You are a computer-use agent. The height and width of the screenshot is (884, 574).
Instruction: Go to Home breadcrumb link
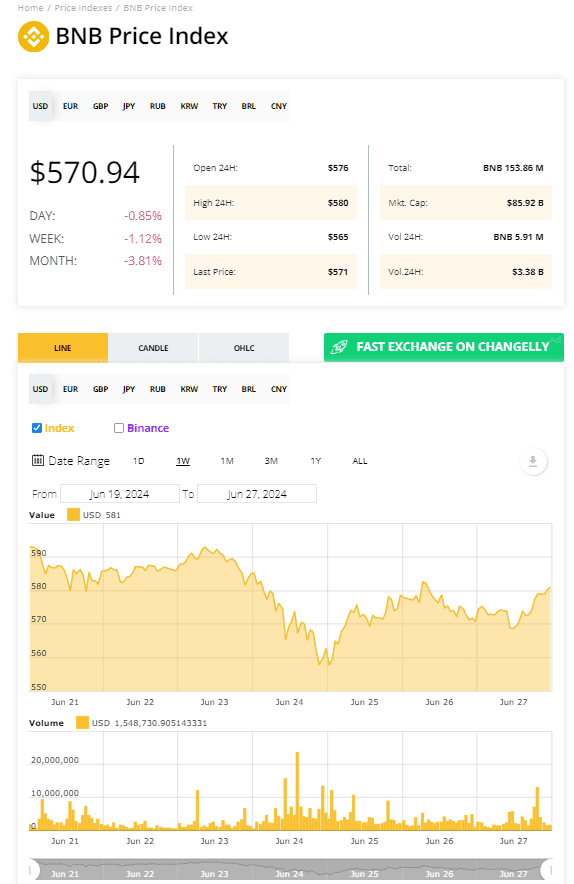pos(30,8)
